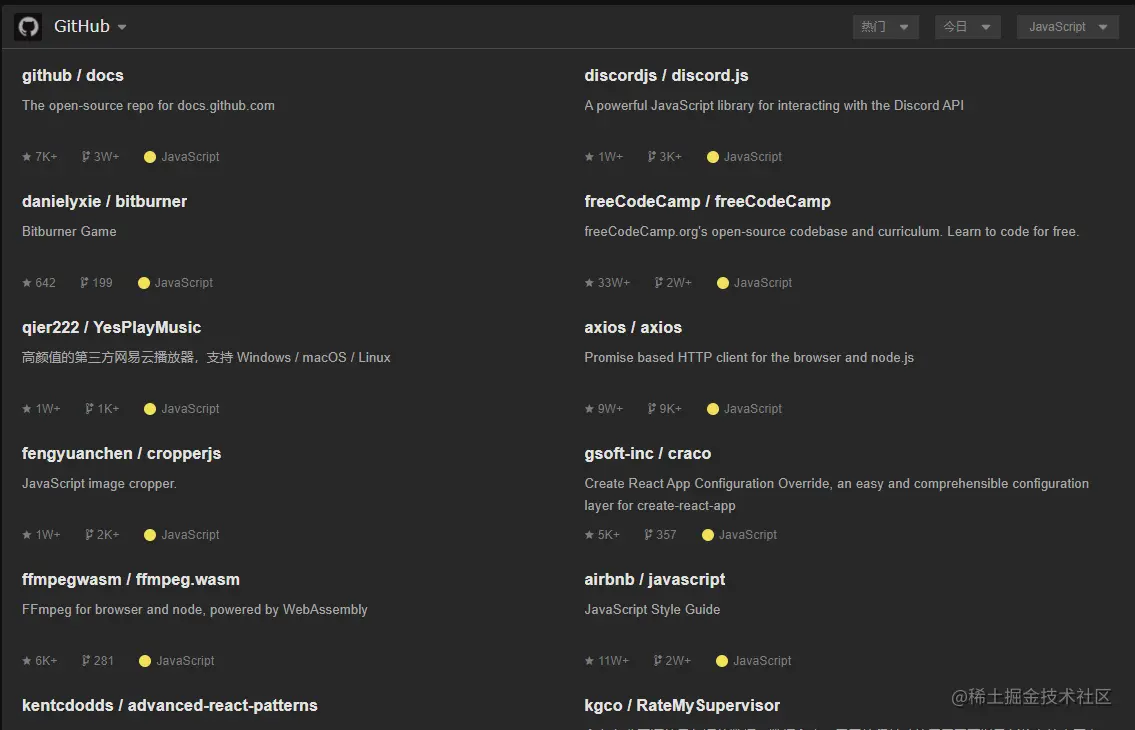Open the axios / axios repository
The height and width of the screenshot is (730, 1135).
click(633, 327)
